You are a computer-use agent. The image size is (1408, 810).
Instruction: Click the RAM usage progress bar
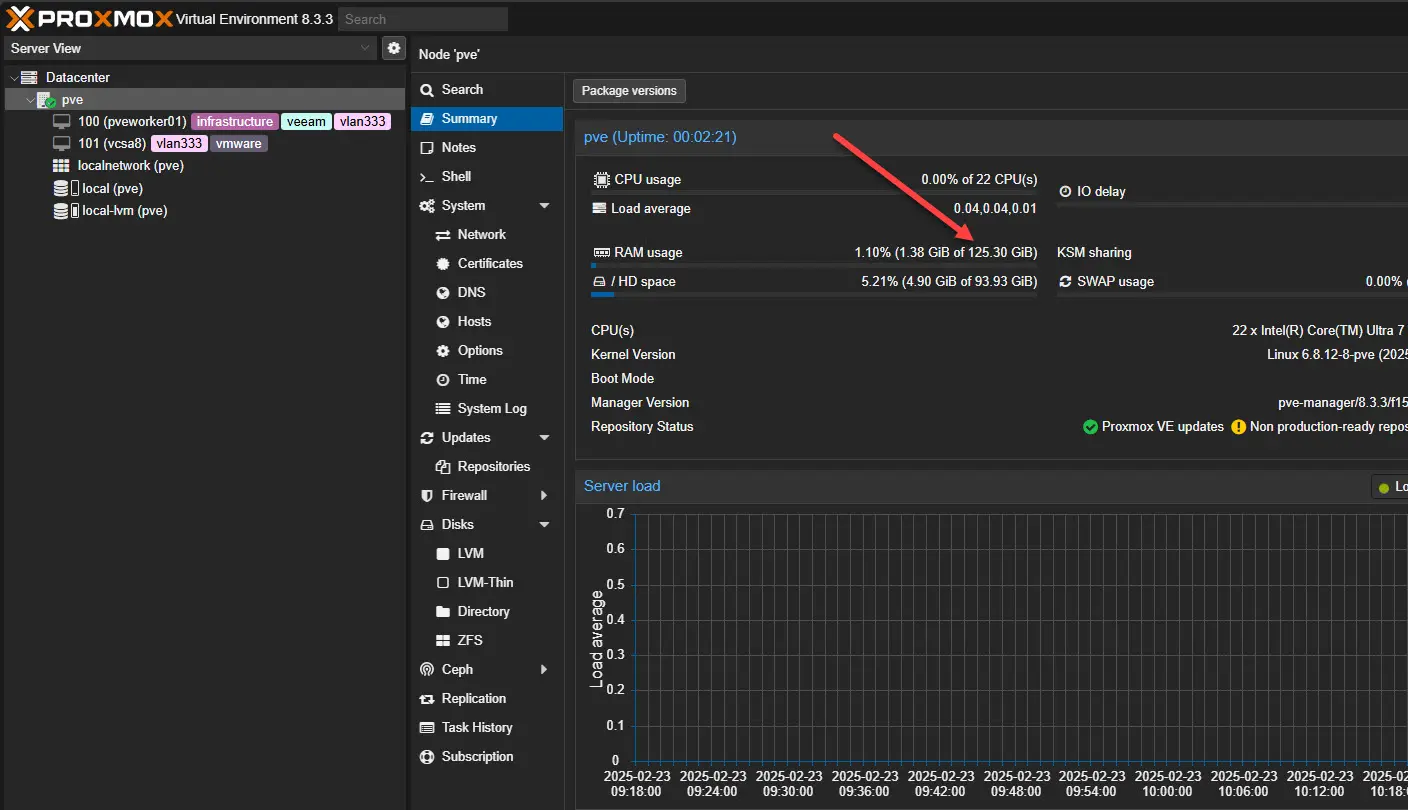813,266
